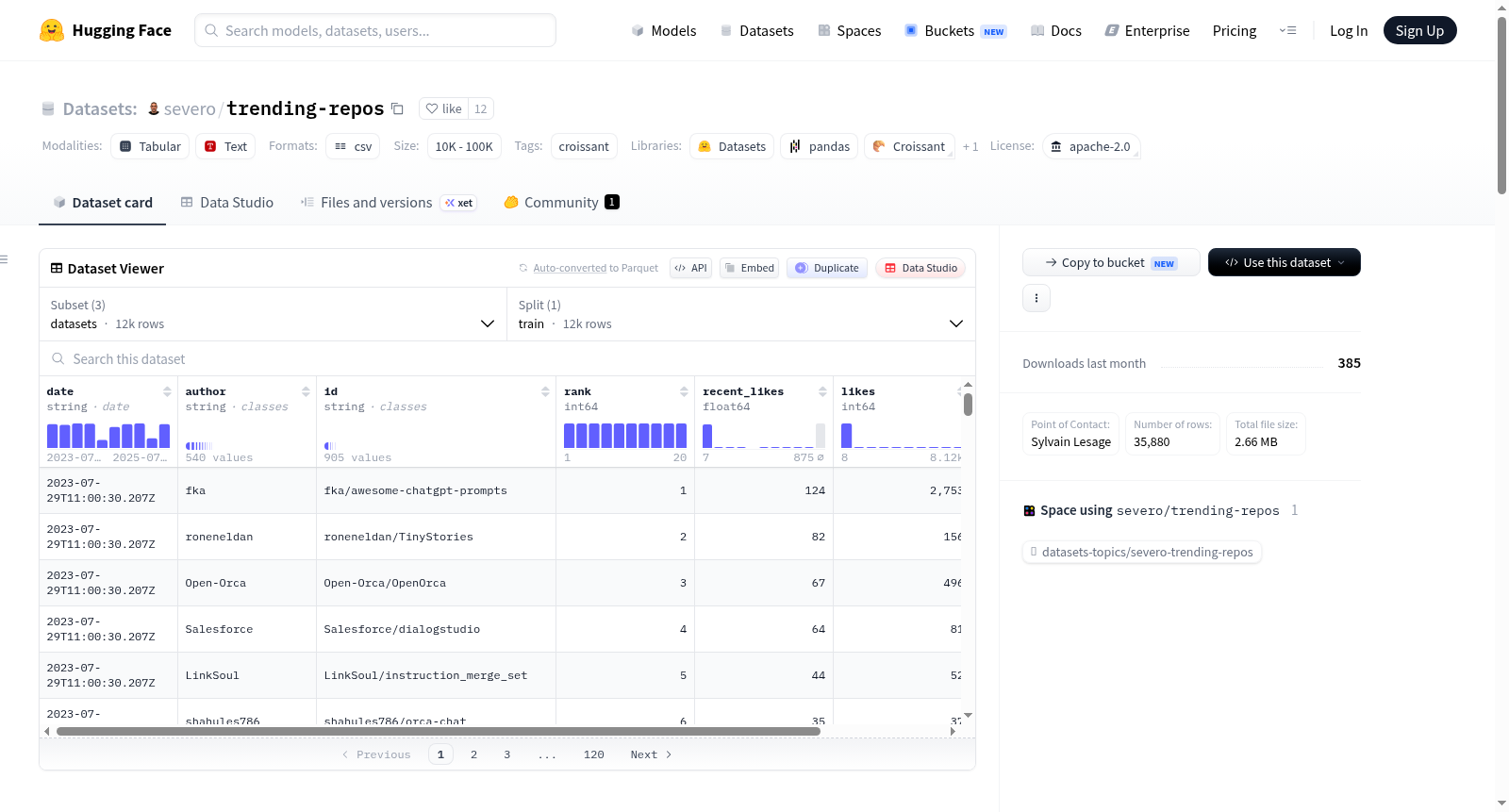The image size is (1509, 812).
Task: Sort the date column
Action: click(x=167, y=391)
